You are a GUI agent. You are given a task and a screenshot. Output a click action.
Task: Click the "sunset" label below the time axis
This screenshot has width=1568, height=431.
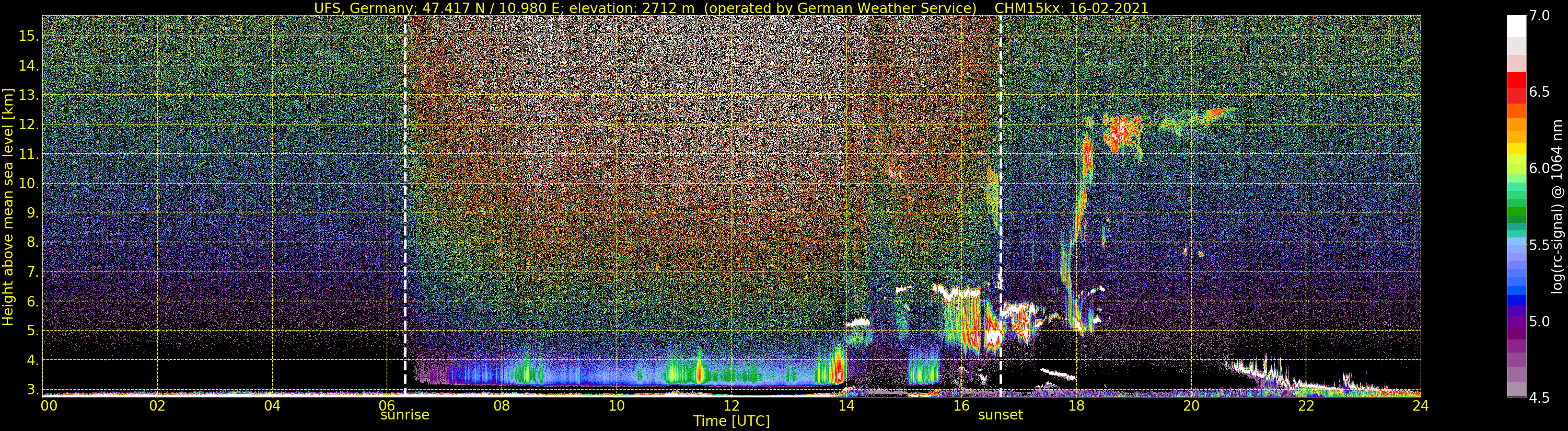[1000, 415]
